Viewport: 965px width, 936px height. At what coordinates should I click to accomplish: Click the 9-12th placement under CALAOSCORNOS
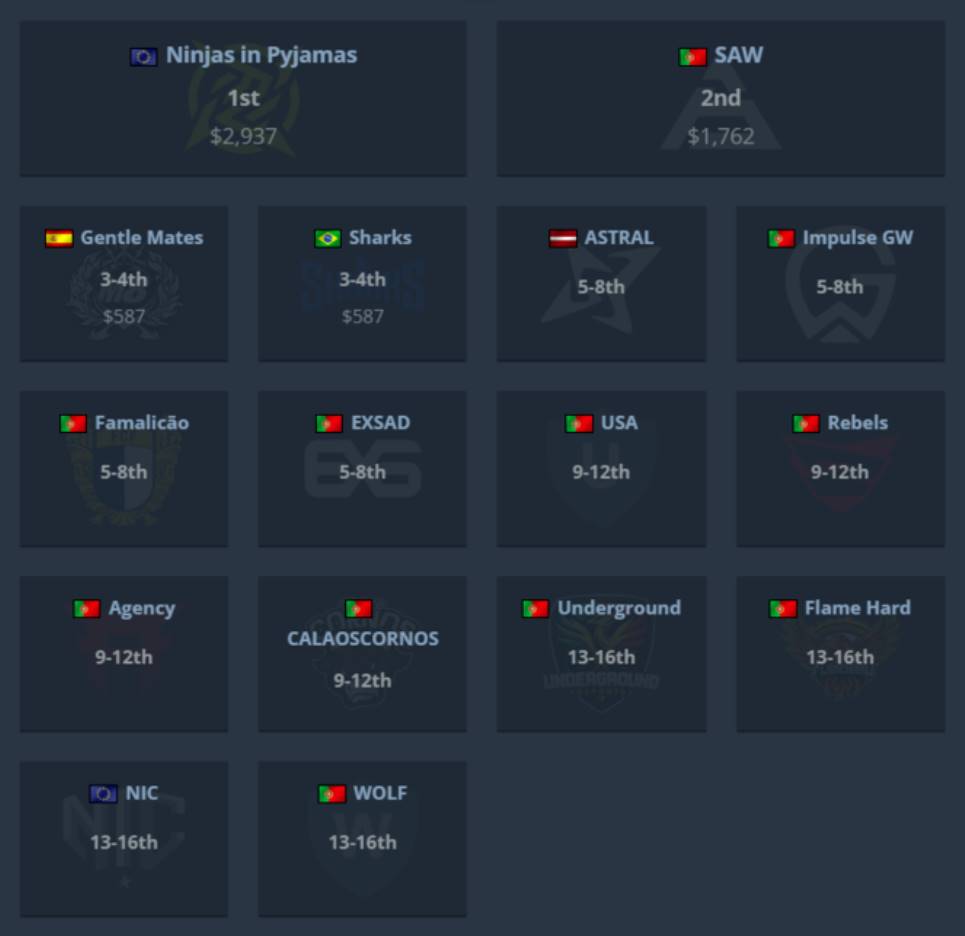pyautogui.click(x=363, y=681)
